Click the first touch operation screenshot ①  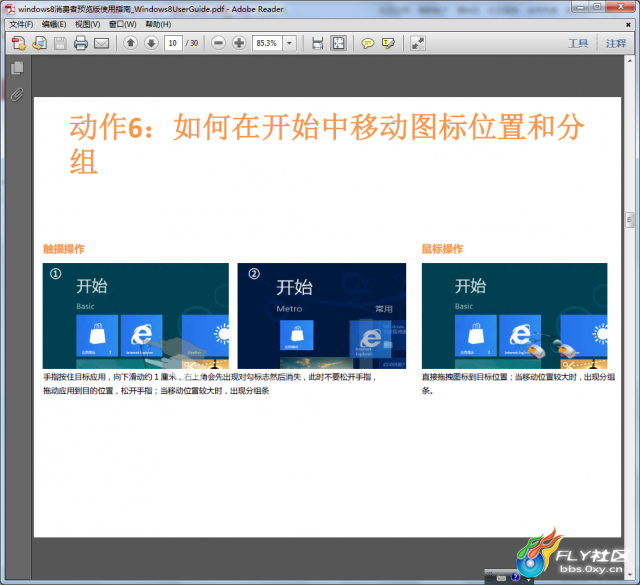click(x=136, y=316)
